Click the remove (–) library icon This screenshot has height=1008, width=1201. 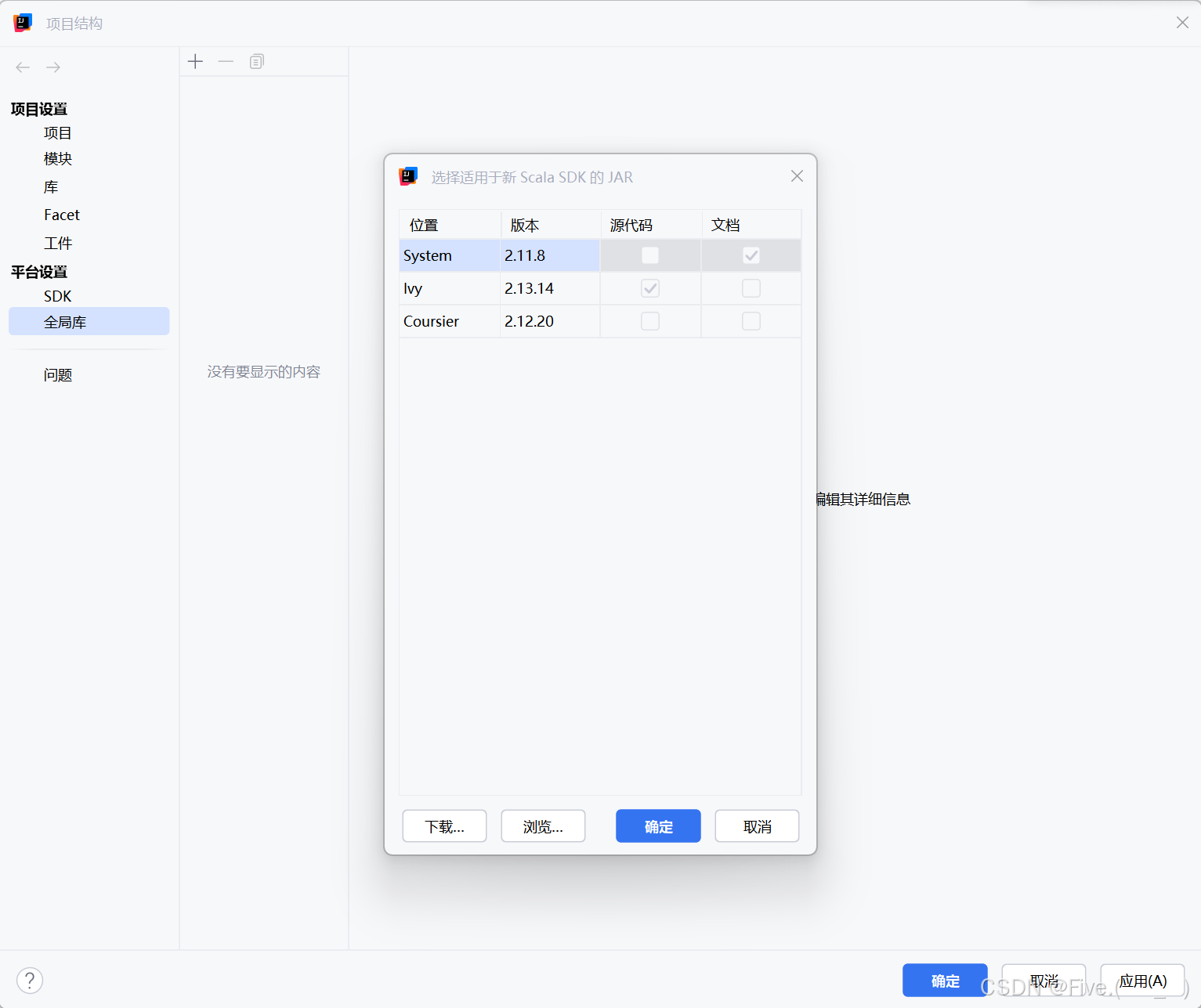point(226,61)
